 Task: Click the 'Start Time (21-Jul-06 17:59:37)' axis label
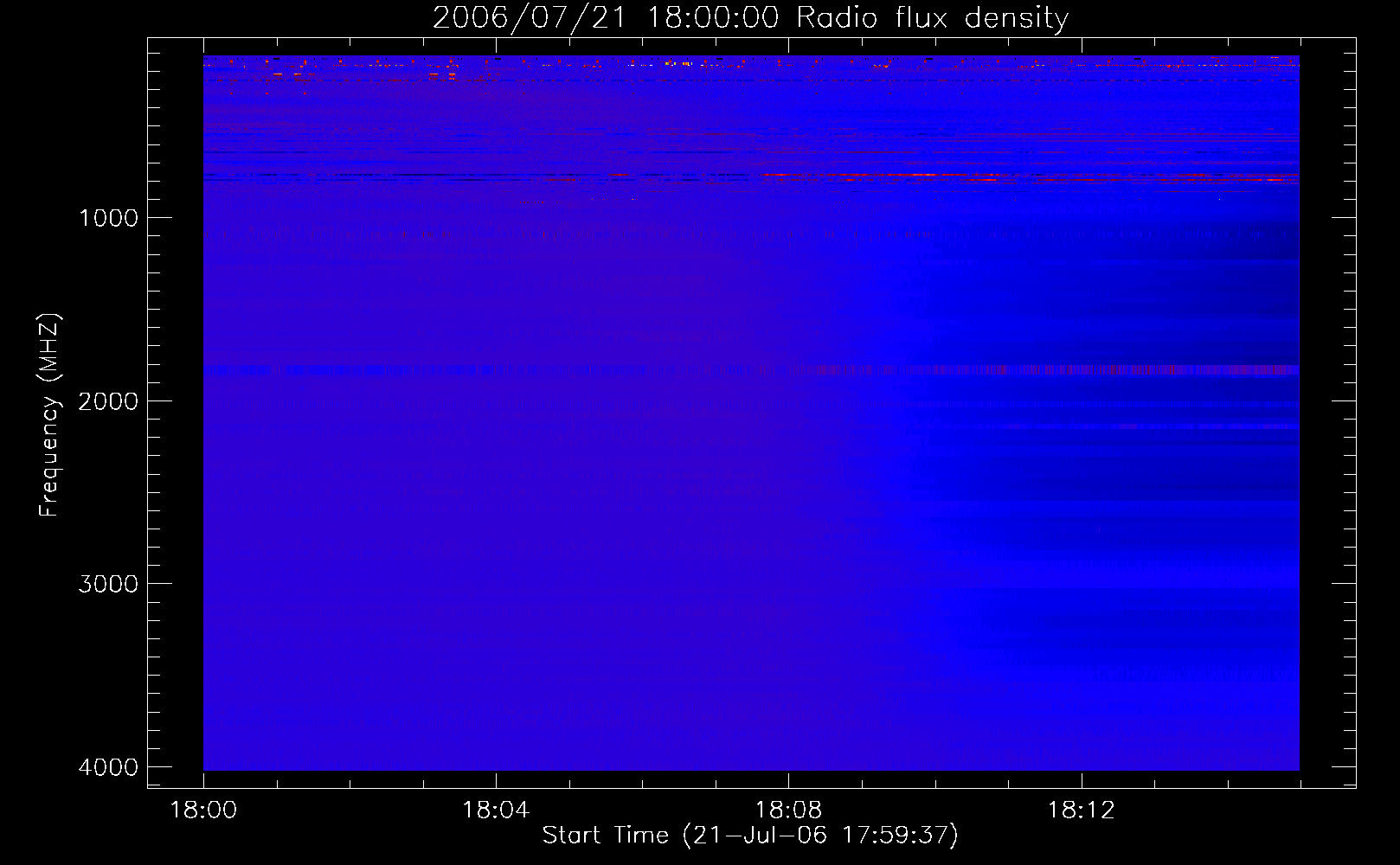750,836
